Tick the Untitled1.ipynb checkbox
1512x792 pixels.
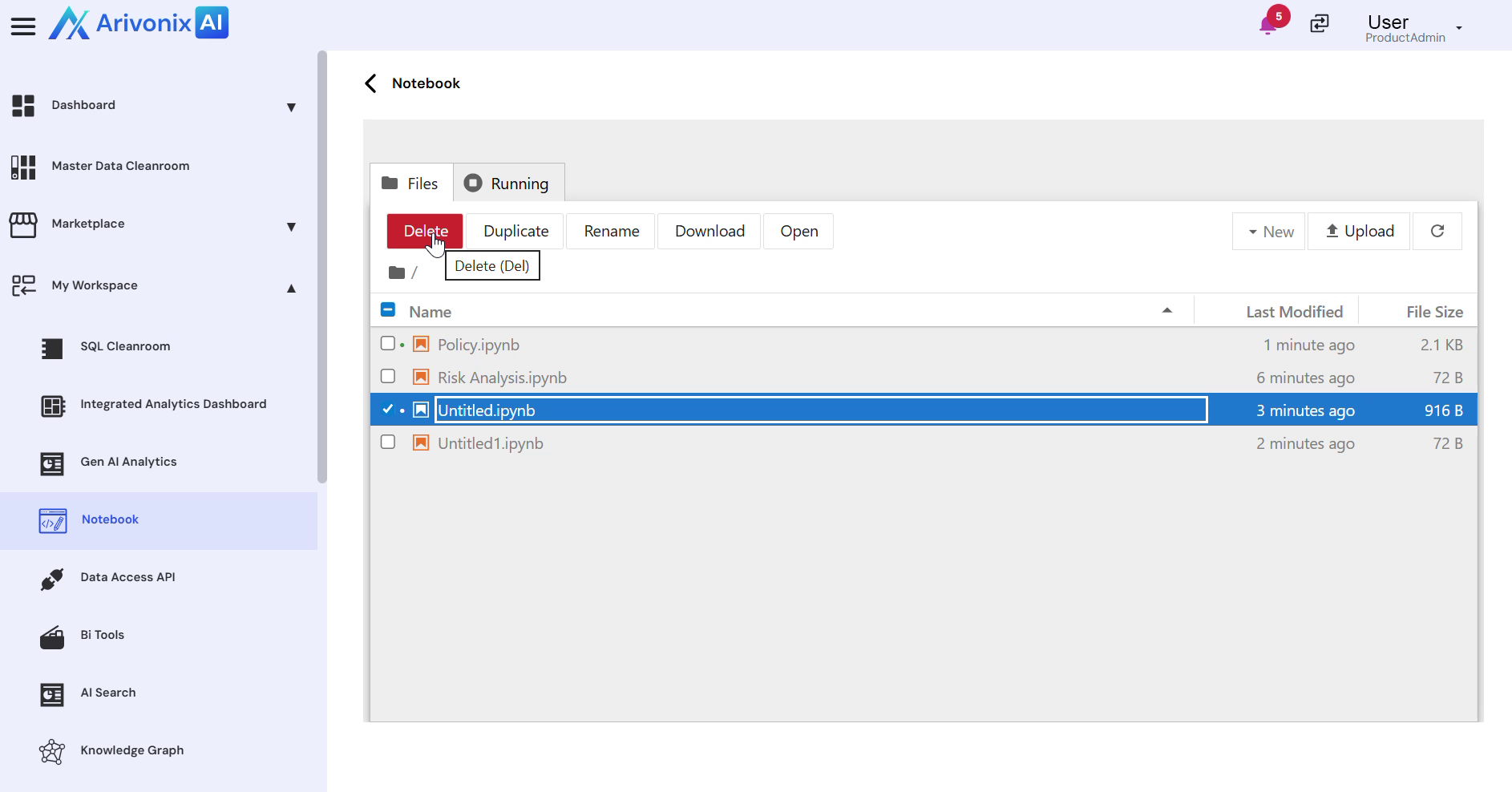coord(388,442)
